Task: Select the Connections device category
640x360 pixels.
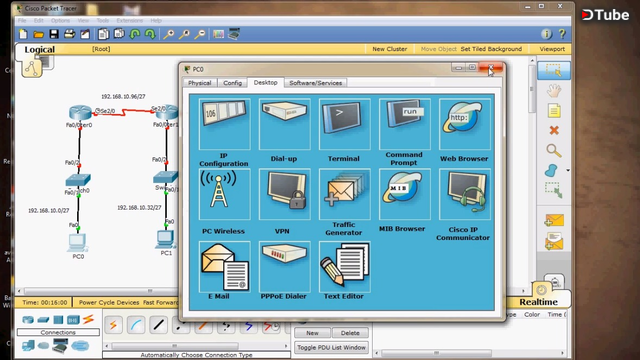Action: pos(88,319)
